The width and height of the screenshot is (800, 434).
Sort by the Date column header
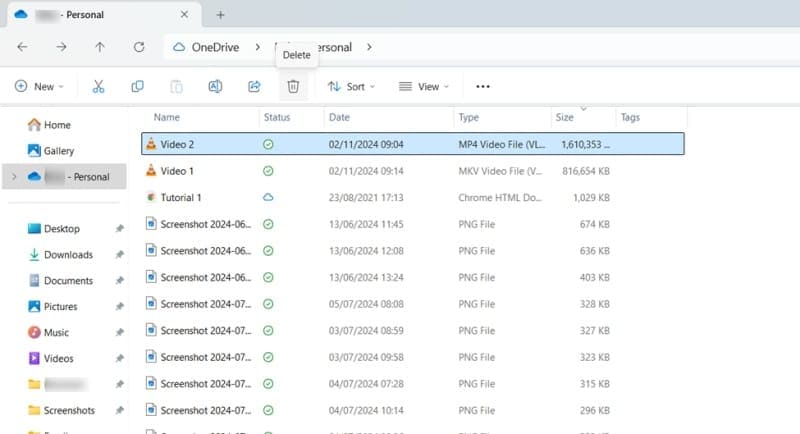(x=339, y=117)
